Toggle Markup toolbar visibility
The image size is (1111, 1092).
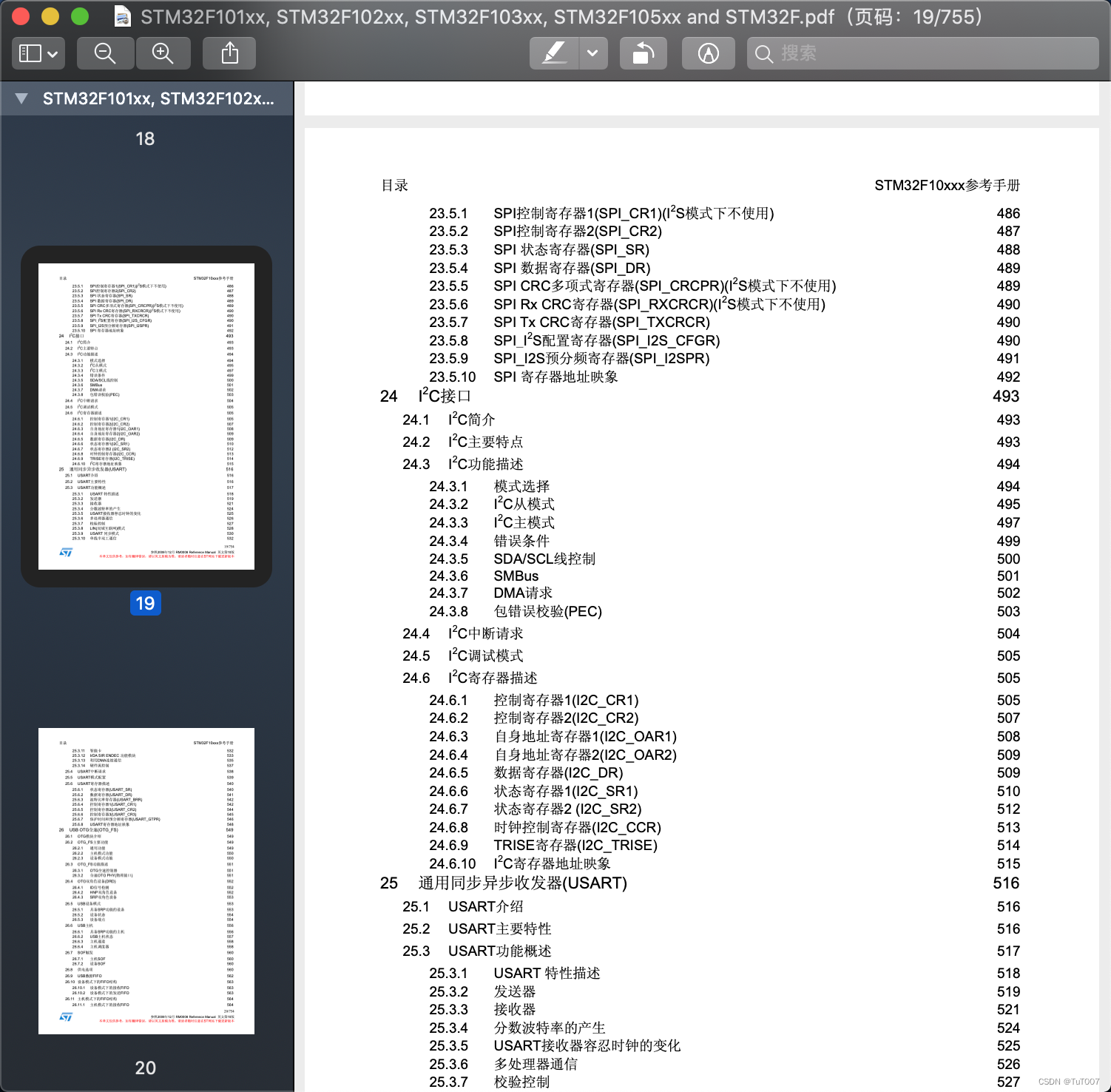[707, 53]
